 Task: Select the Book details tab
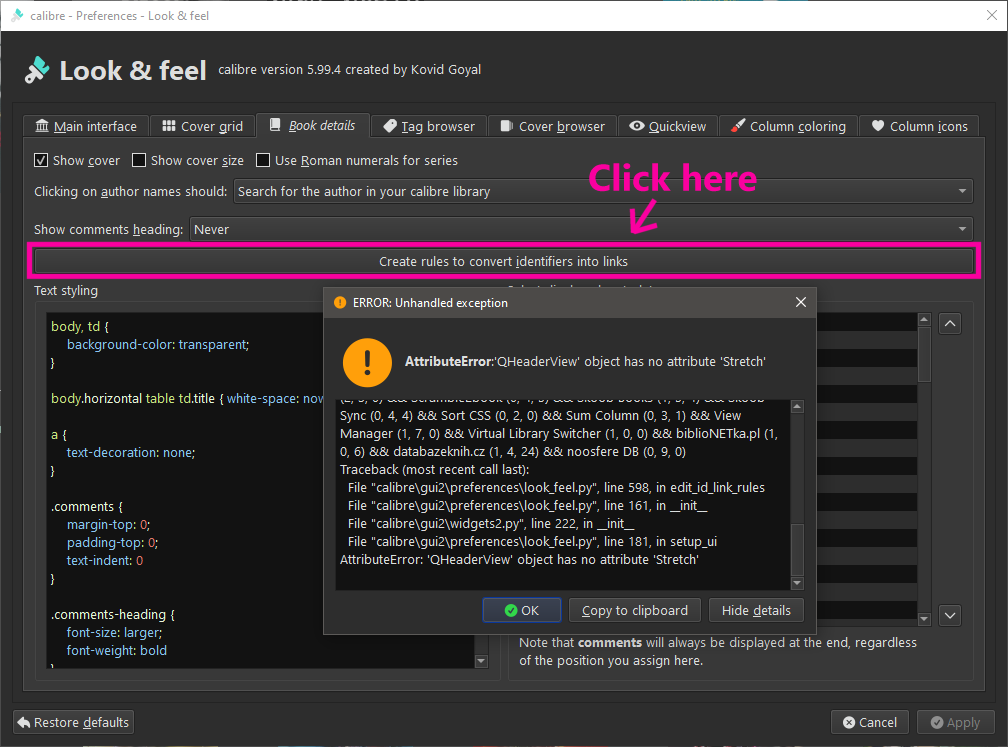312,125
